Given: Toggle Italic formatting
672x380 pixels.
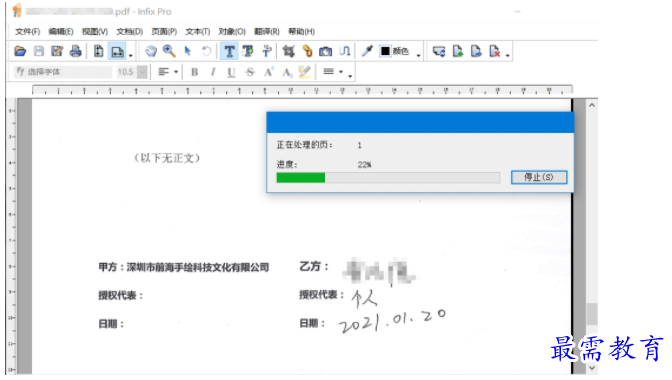Looking at the screenshot, I should [213, 72].
